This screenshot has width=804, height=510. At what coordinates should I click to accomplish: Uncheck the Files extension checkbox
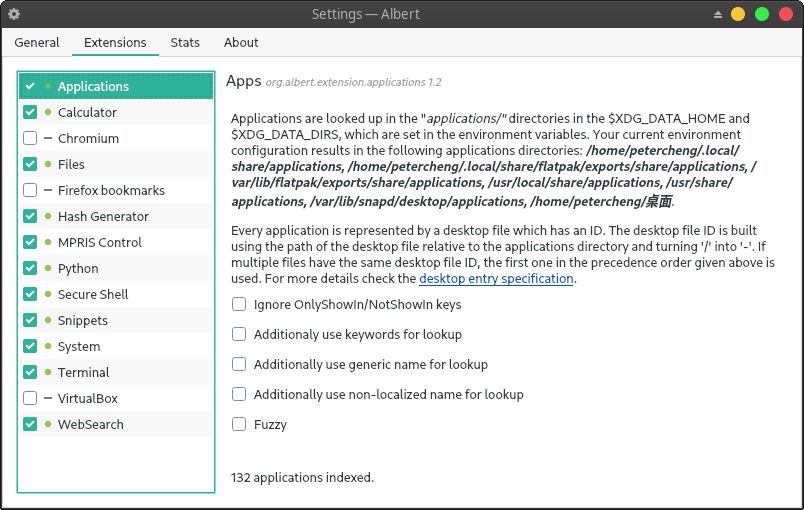[30, 165]
